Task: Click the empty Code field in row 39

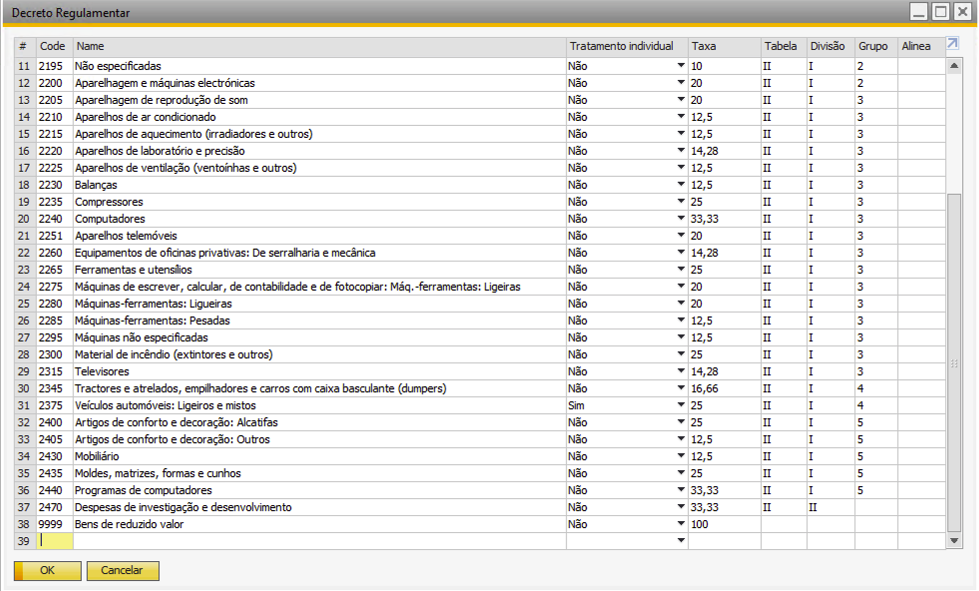Action: click(x=55, y=541)
